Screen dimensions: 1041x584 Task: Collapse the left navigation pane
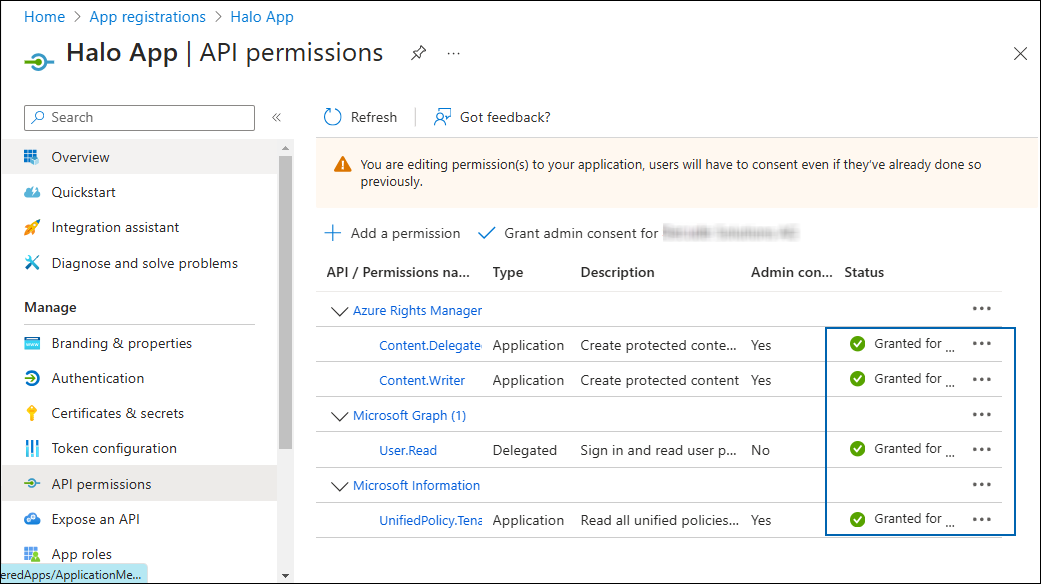point(277,117)
